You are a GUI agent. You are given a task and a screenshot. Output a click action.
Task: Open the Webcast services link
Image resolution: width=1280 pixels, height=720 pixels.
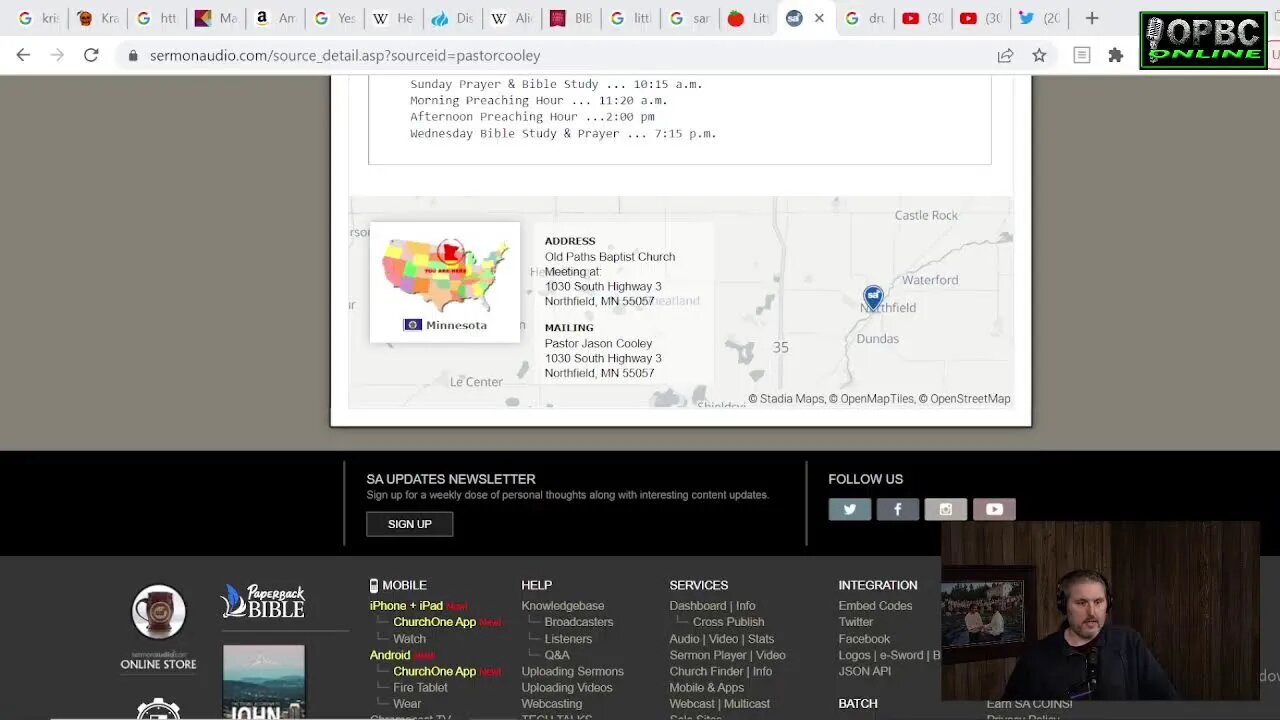point(692,704)
